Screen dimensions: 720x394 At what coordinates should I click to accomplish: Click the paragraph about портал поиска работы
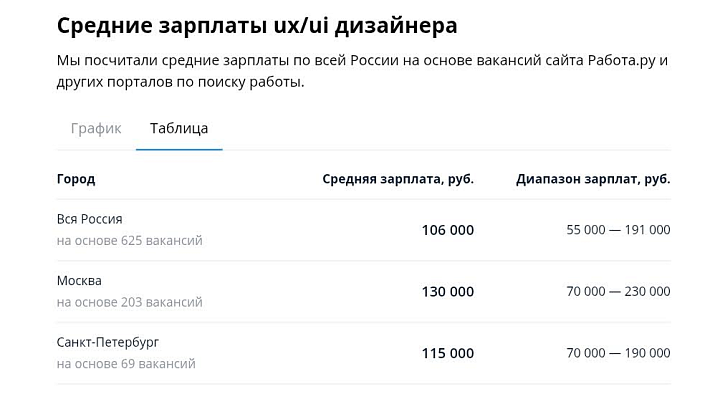click(363, 71)
